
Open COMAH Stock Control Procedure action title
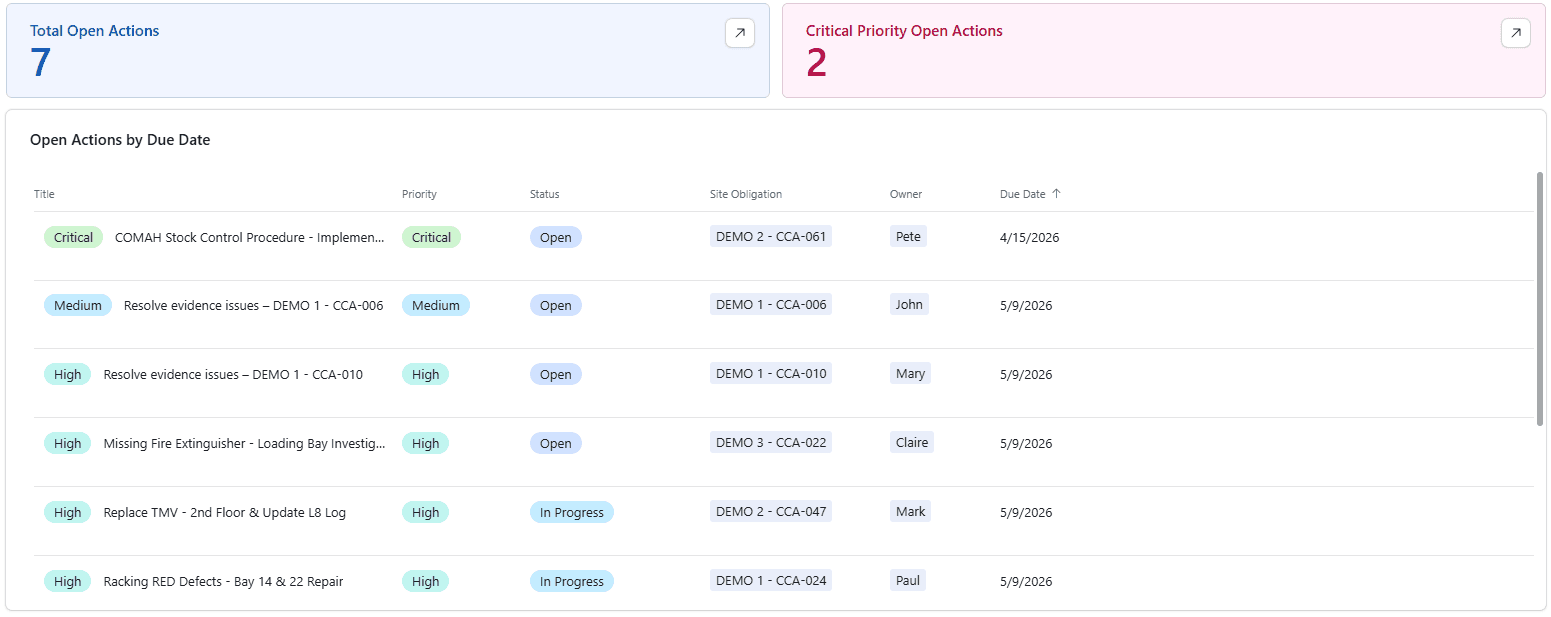250,237
